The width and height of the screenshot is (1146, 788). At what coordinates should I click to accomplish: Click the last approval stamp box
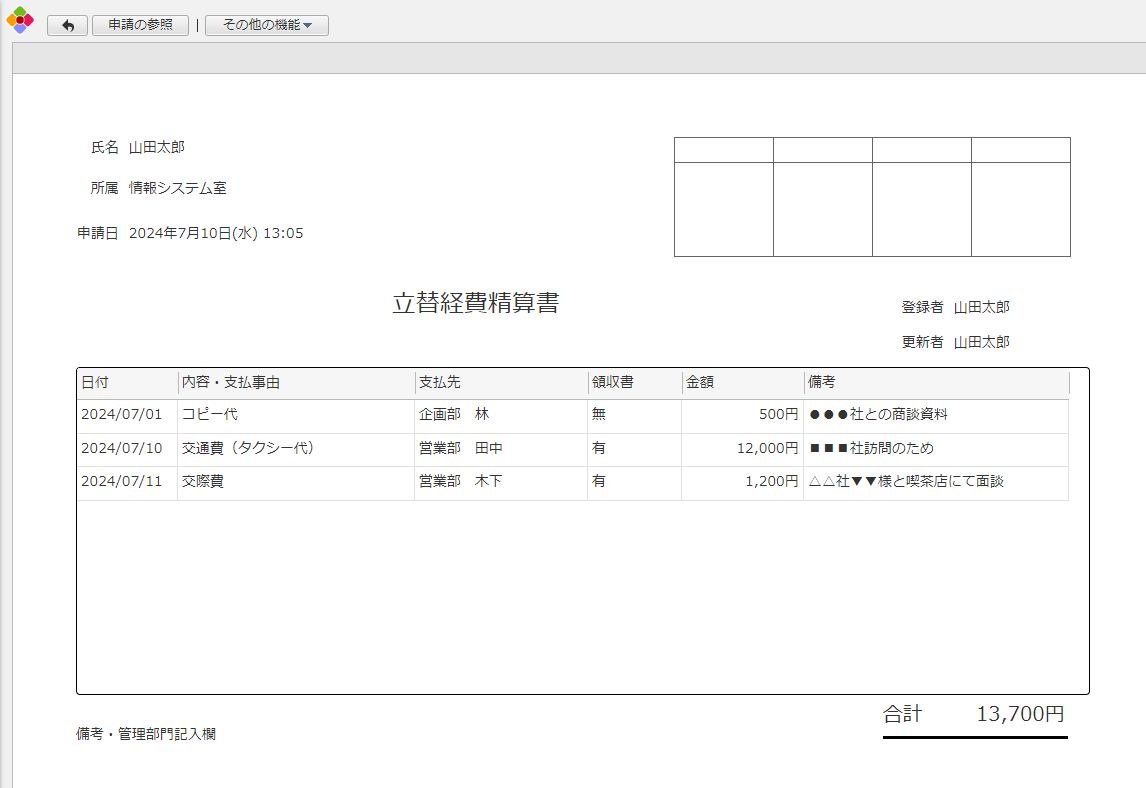1020,209
